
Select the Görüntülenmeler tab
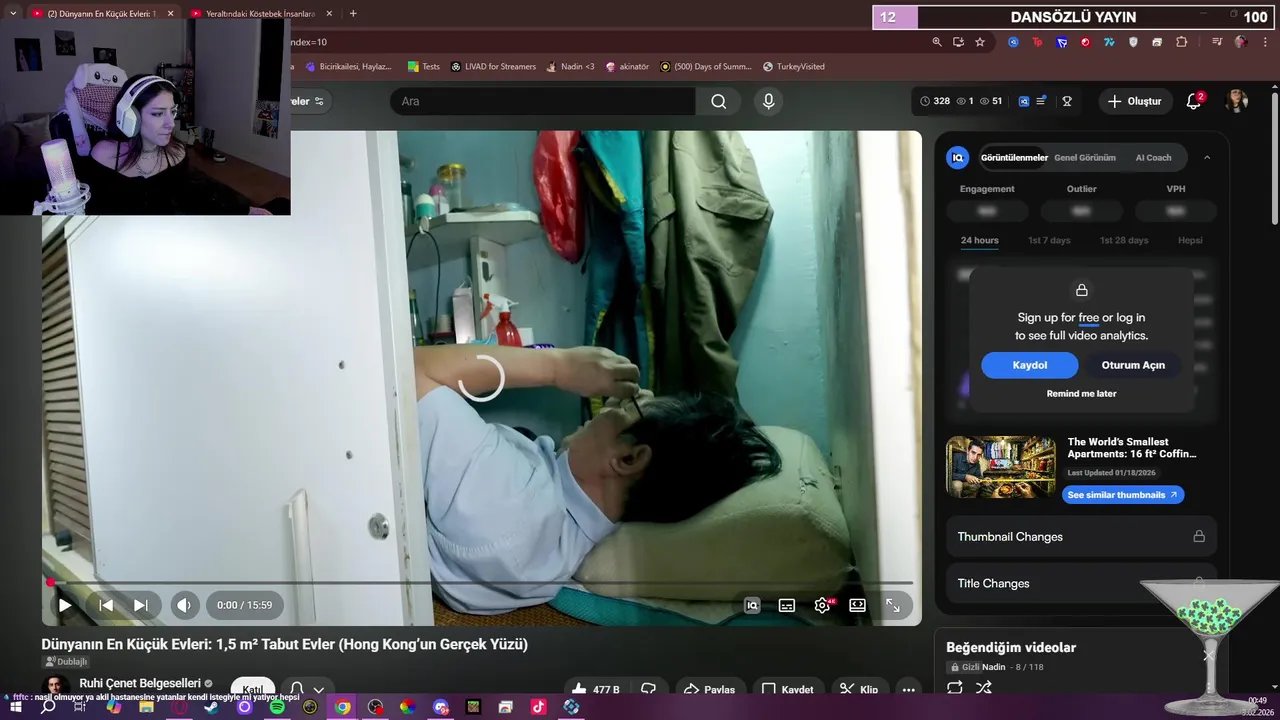[x=1014, y=158]
